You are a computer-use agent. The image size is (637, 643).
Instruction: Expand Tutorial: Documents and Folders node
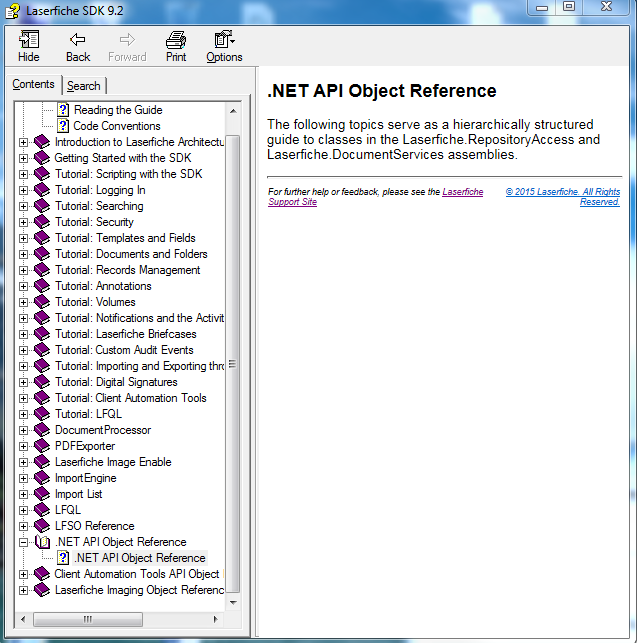tap(23, 254)
